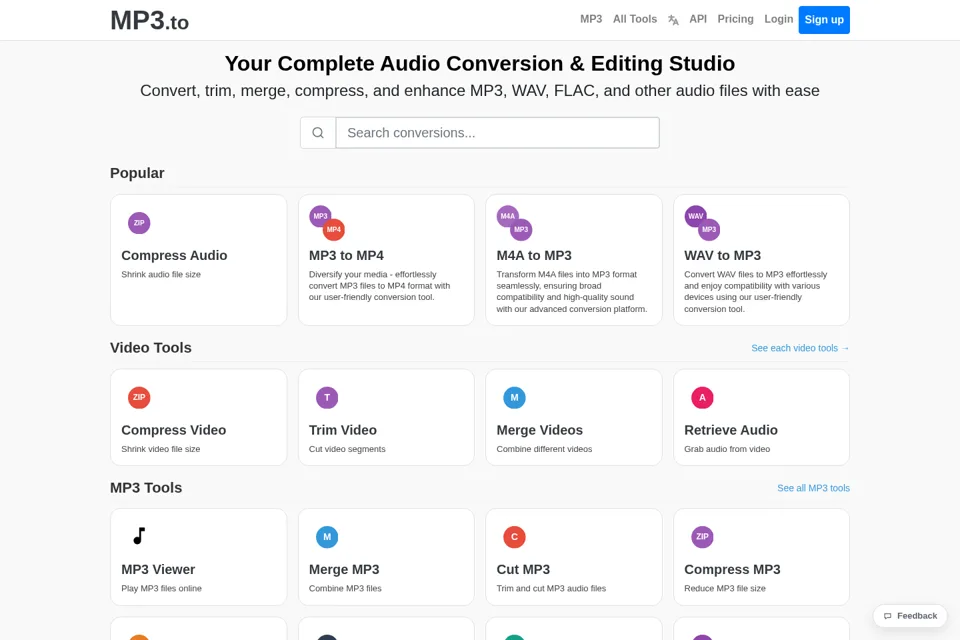Click the 'Play MP3 files online' description
Image resolution: width=960 pixels, height=640 pixels.
pos(162,589)
